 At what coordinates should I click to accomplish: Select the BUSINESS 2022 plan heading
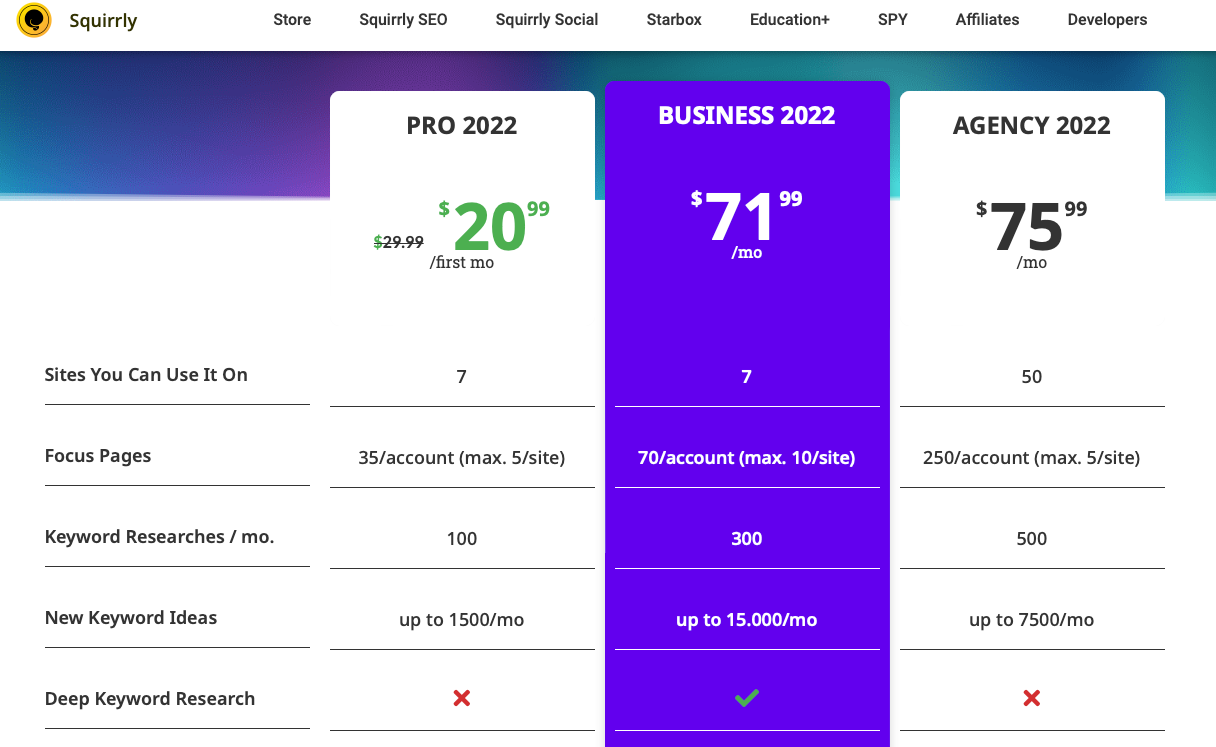(747, 116)
